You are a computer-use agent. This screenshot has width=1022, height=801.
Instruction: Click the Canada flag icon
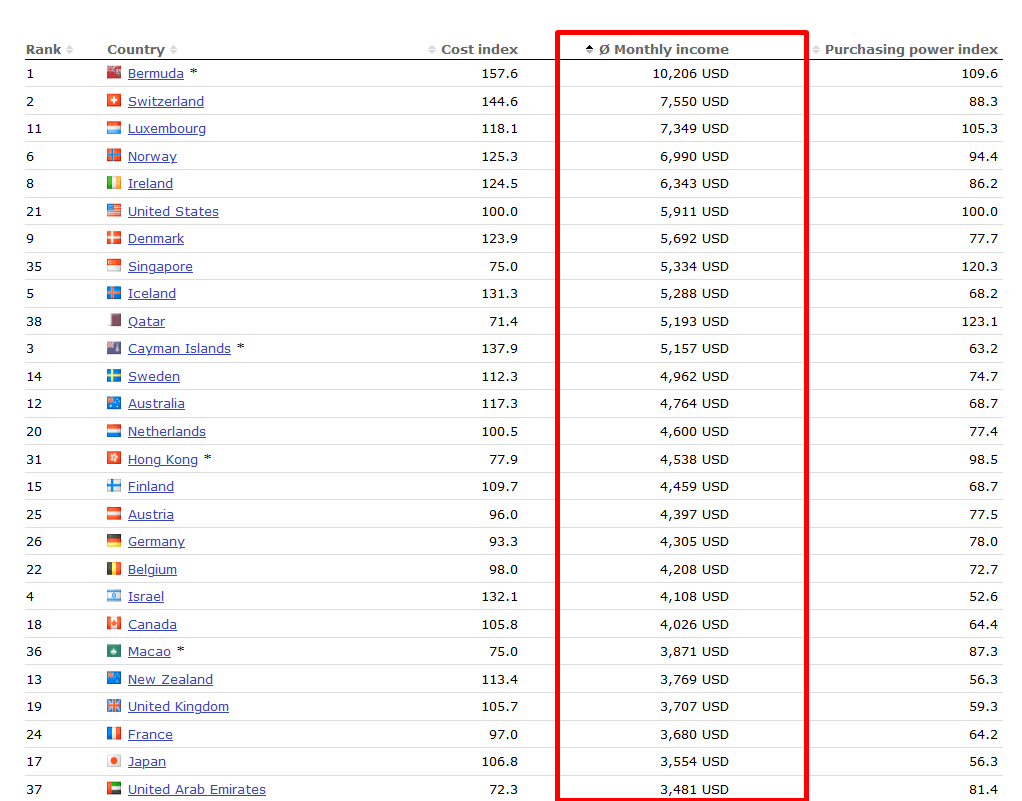(x=114, y=623)
